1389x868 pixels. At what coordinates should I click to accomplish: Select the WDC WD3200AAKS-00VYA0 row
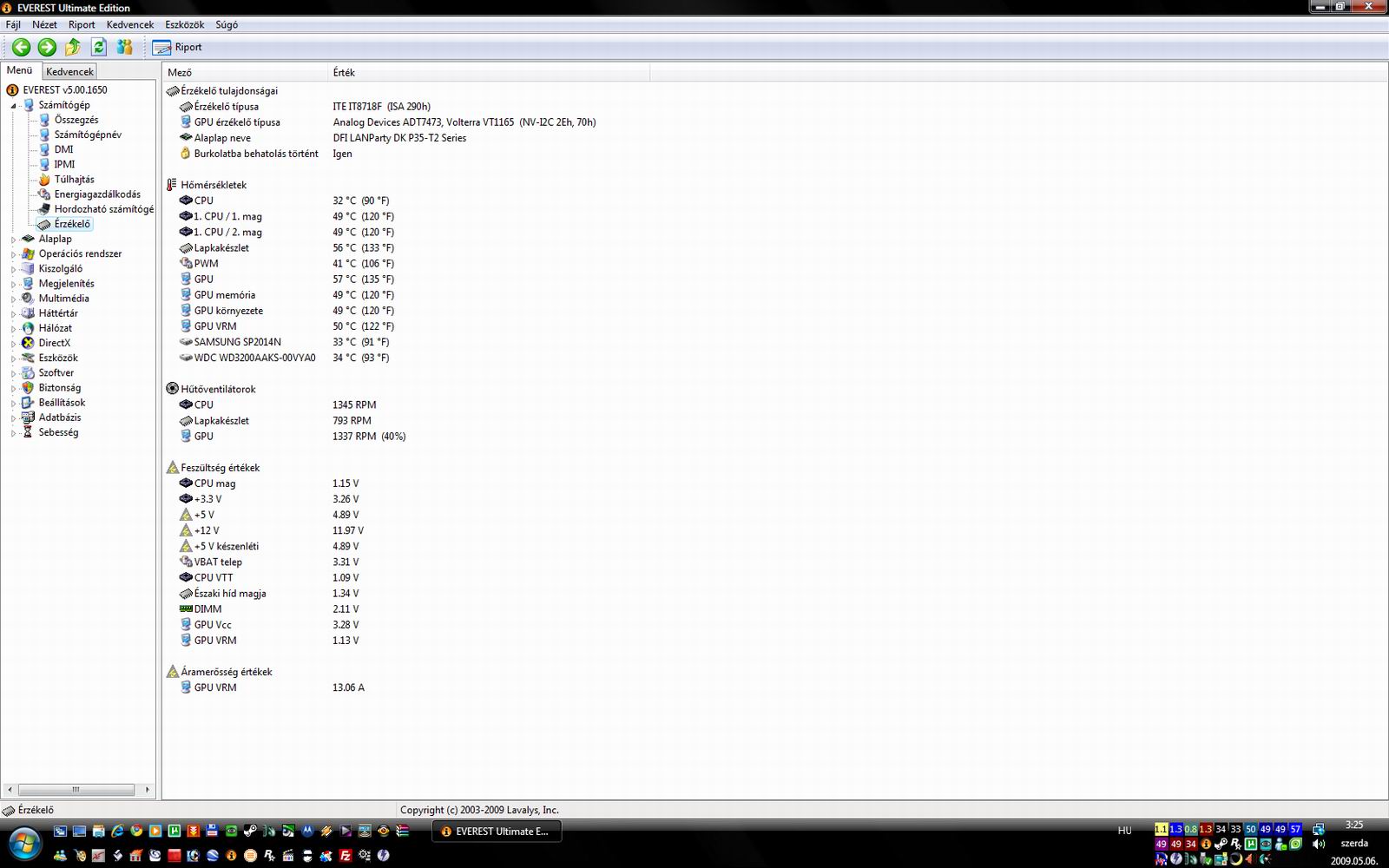285,358
